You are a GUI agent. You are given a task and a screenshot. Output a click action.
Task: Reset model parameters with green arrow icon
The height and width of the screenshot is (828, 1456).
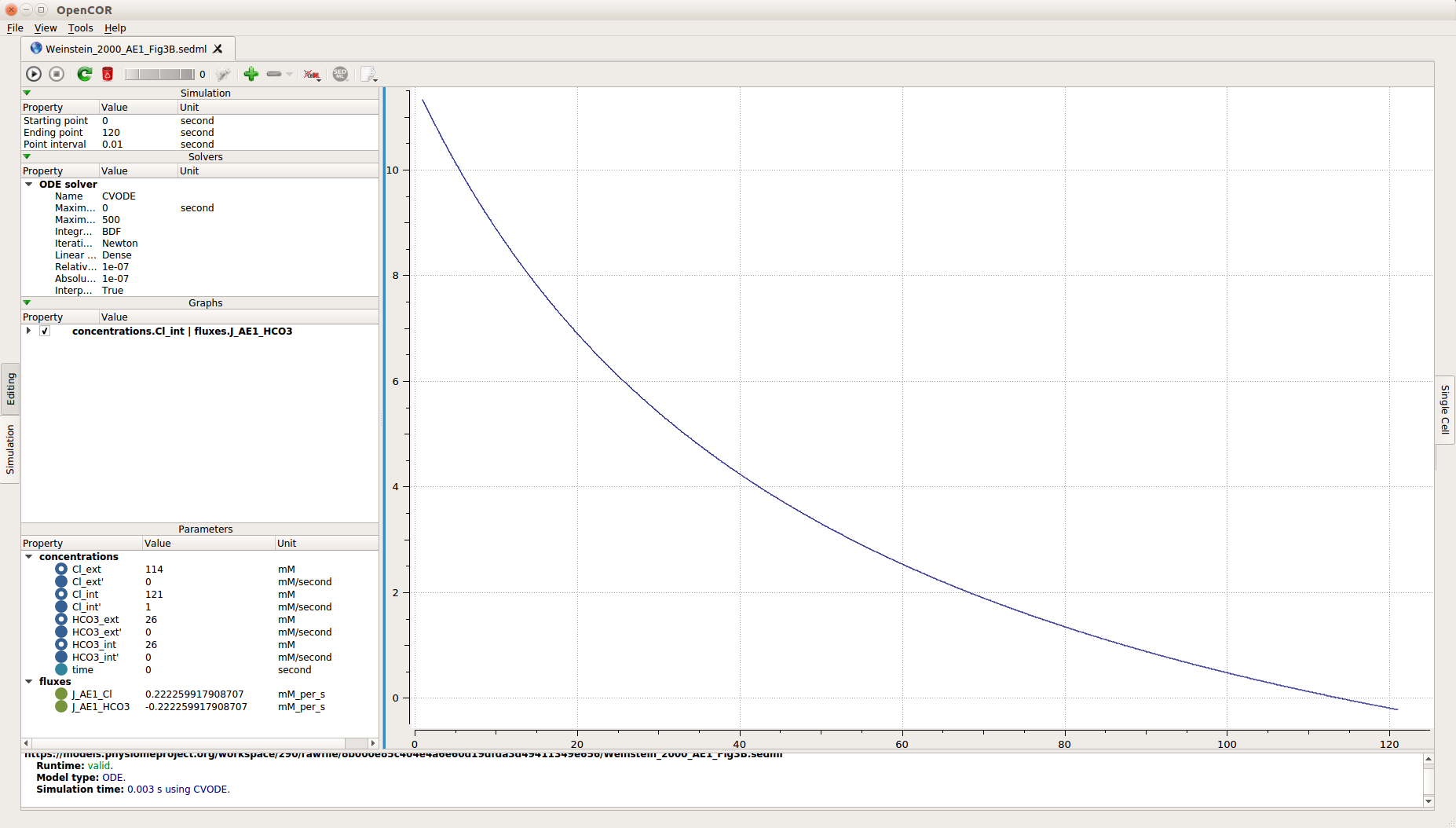click(84, 74)
